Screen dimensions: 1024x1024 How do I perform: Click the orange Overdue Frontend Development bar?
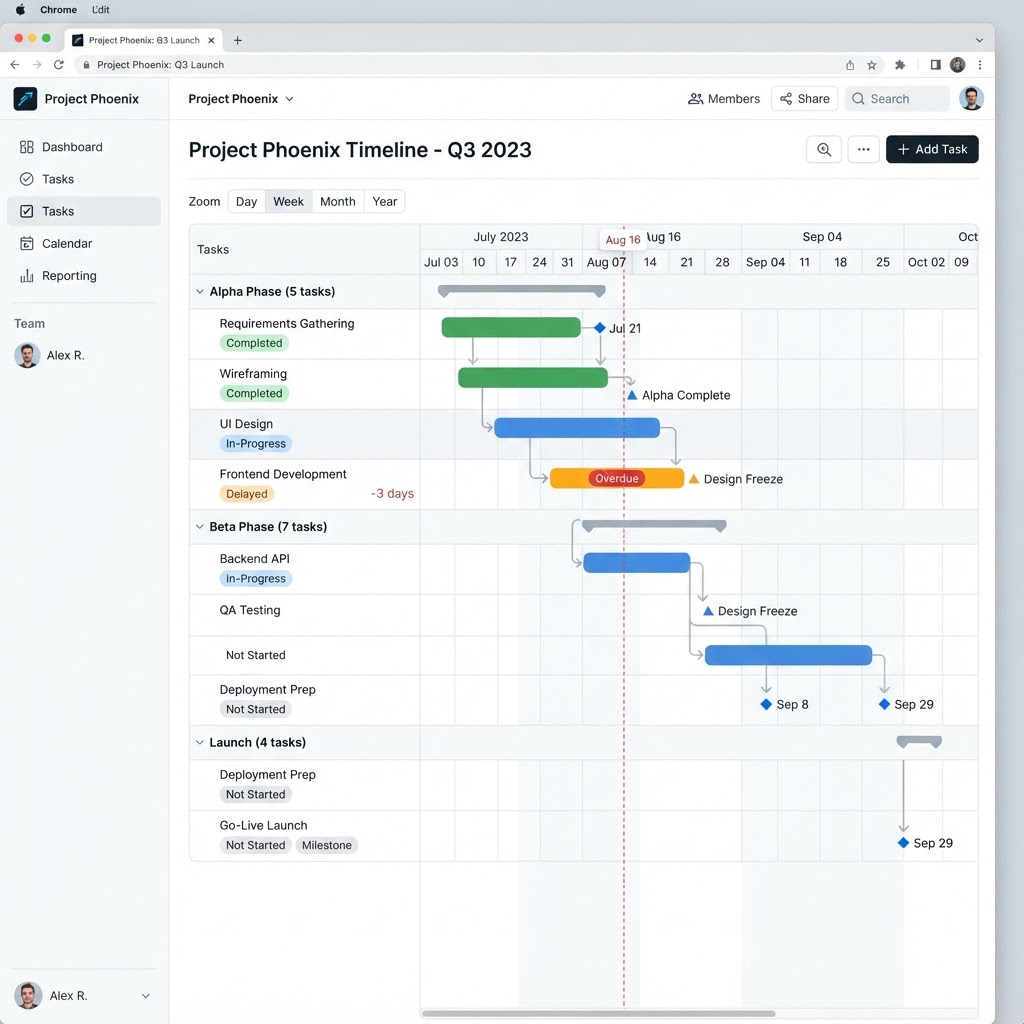coord(616,478)
